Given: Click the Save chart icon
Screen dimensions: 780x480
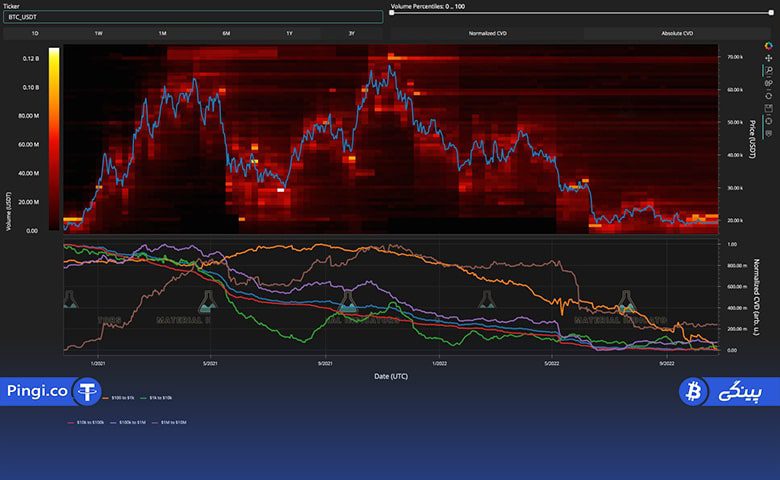Looking at the screenshot, I should (769, 108).
